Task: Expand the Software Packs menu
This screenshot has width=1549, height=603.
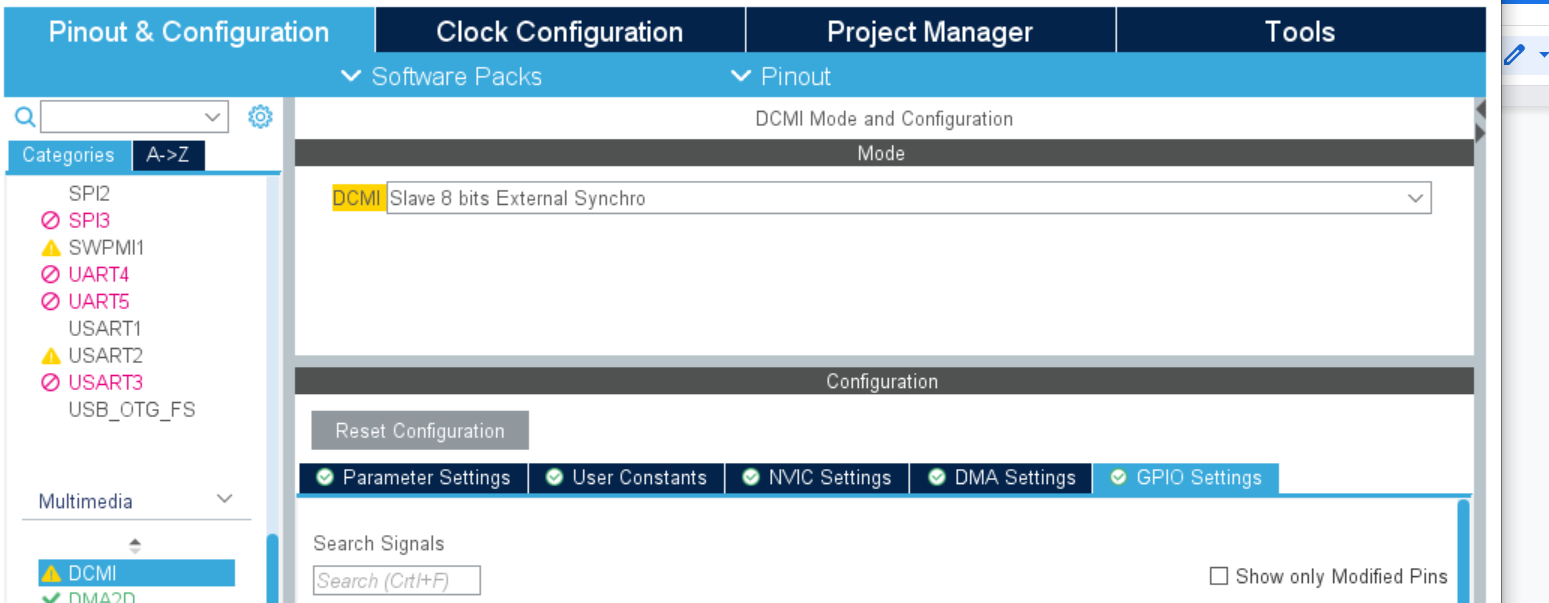Action: [x=441, y=77]
